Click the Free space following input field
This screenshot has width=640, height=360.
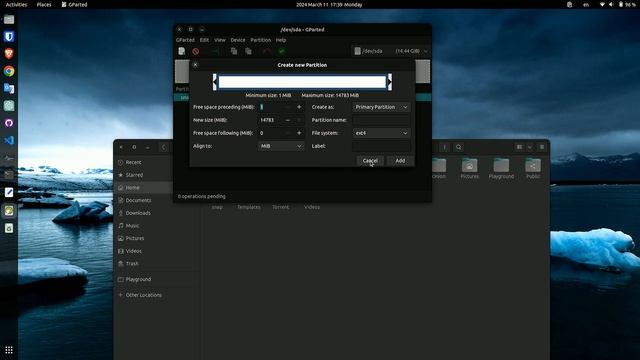point(271,133)
